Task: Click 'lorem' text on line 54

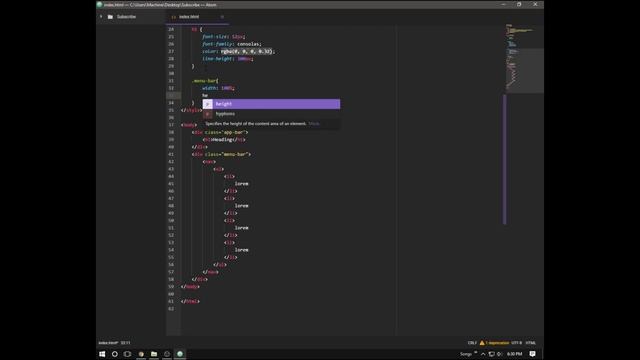Action: pos(242,250)
